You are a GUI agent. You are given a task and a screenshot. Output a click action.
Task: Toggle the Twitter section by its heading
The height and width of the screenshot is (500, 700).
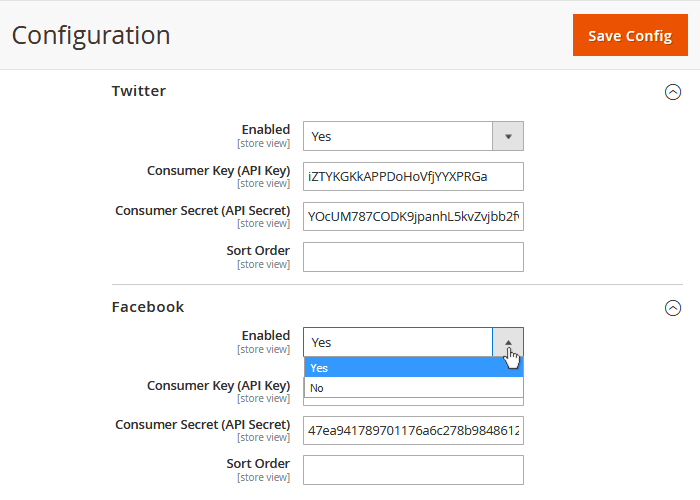point(139,91)
